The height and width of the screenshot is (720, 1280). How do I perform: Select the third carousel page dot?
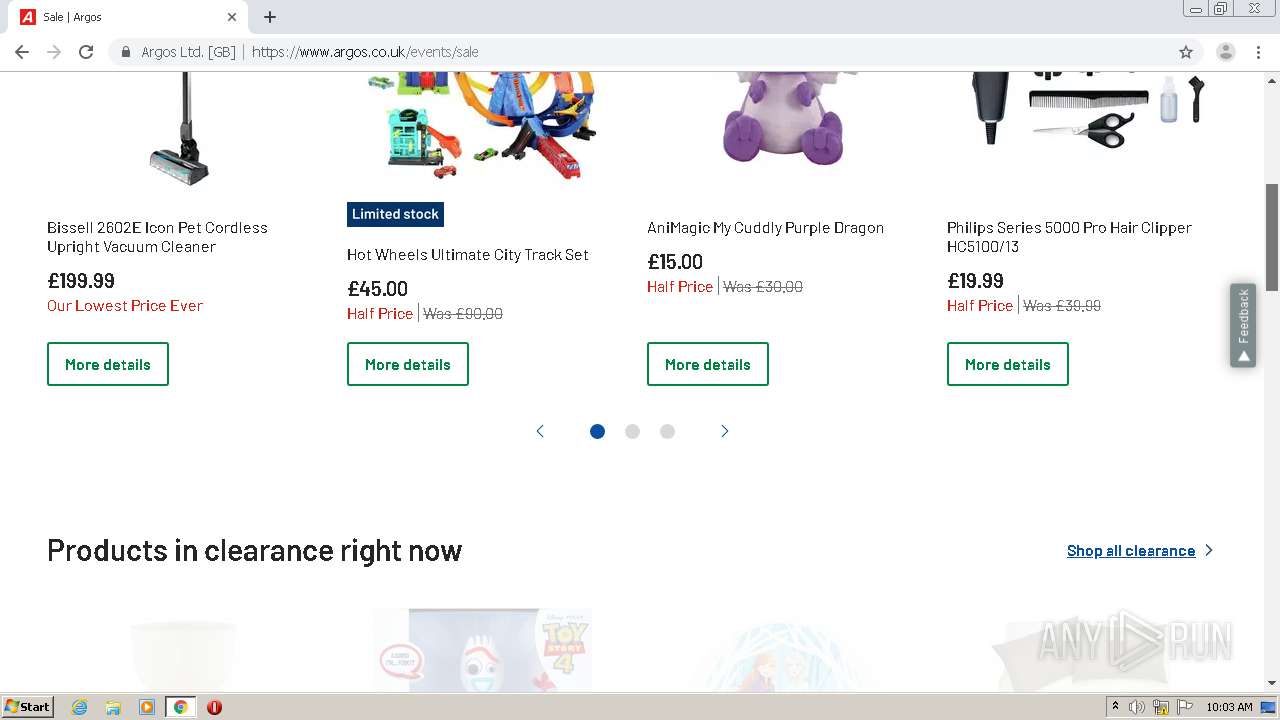pos(667,431)
